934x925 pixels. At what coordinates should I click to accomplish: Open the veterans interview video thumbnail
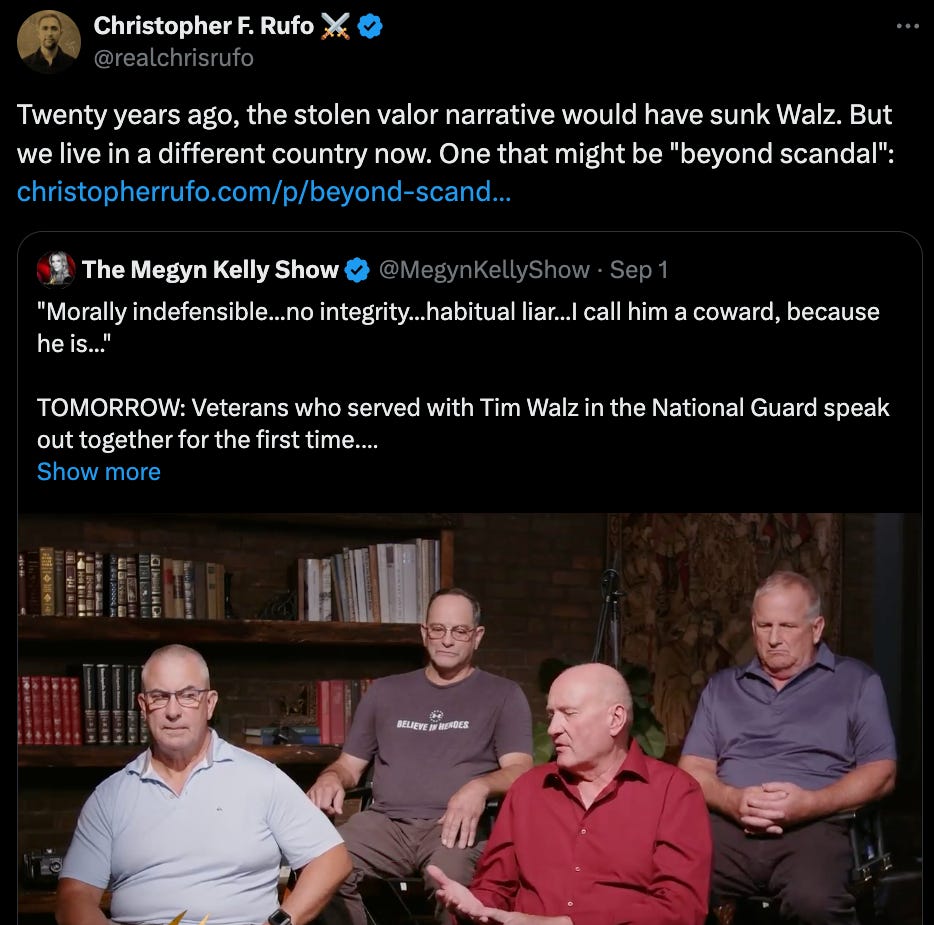point(469,719)
